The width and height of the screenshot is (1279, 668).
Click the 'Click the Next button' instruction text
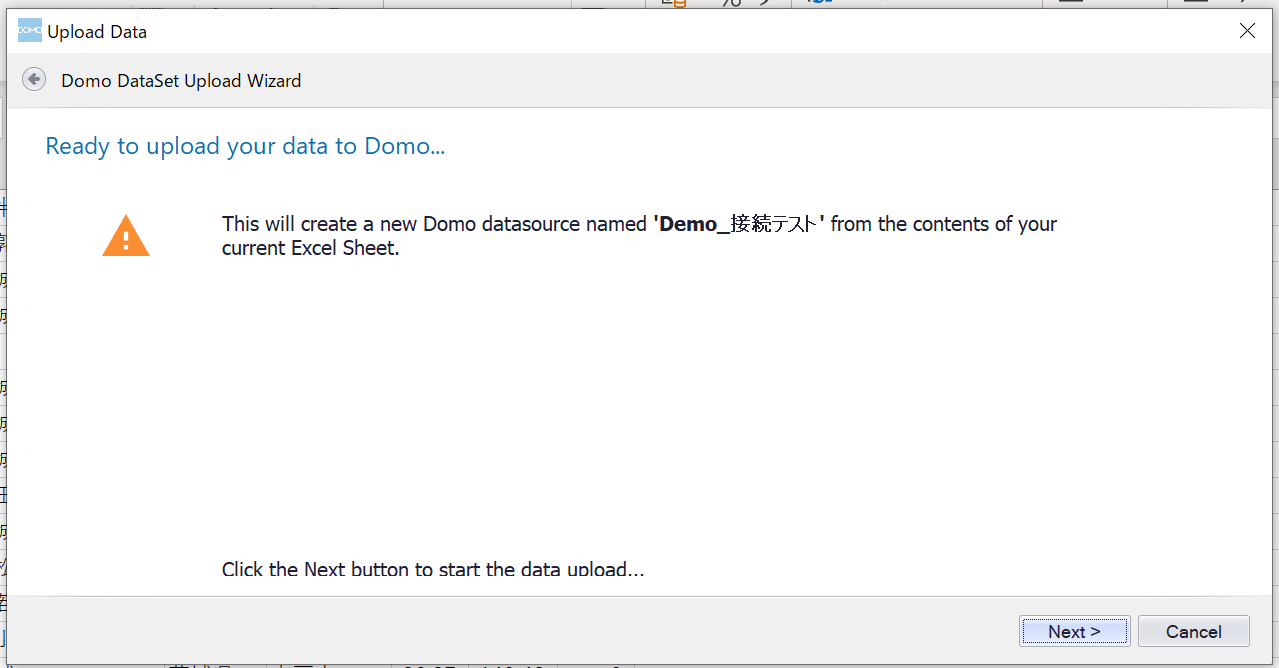point(432,569)
